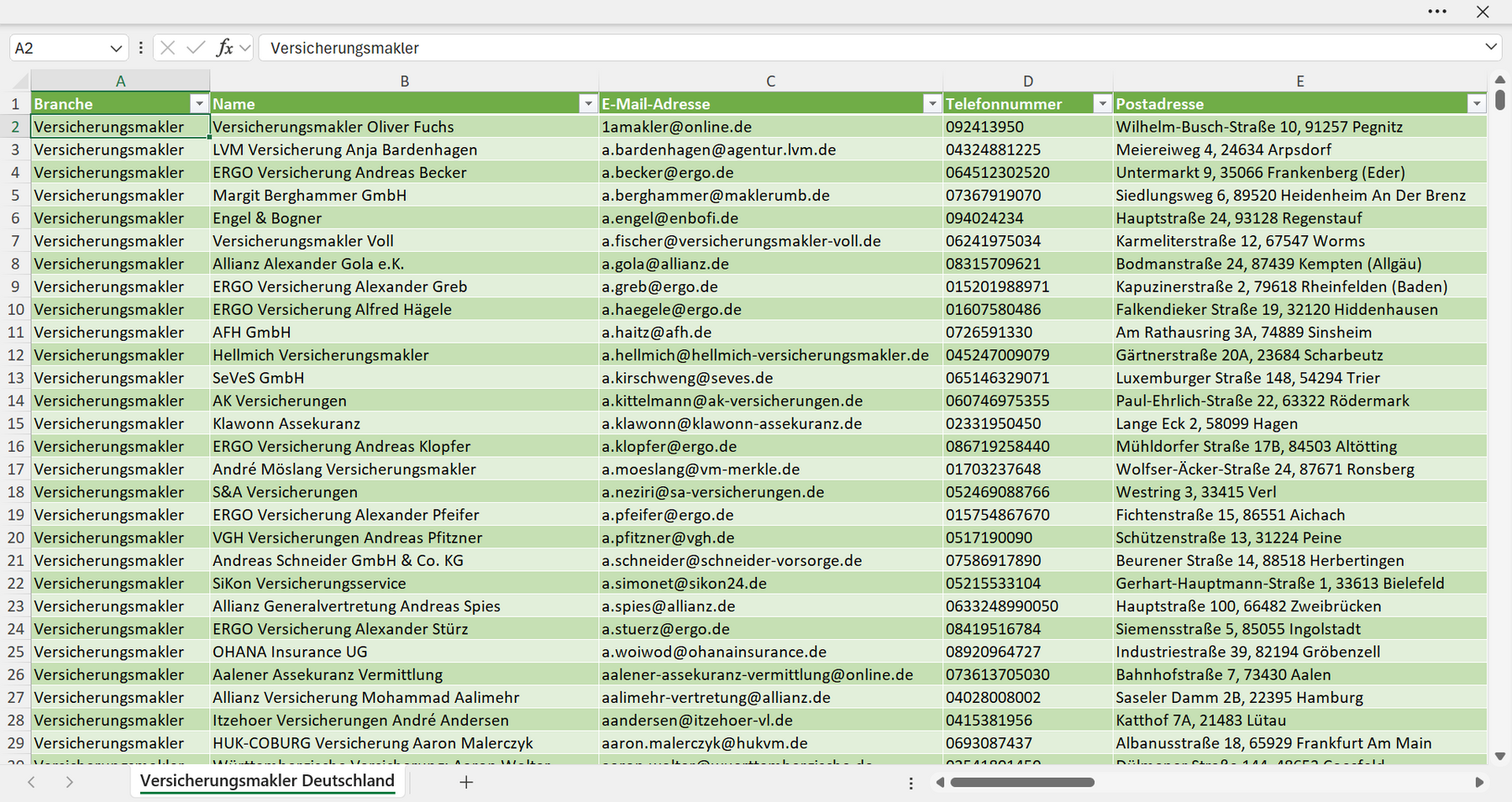Select cell SeVeS GmbH
Screen dimensions: 1512x802
[x=404, y=377]
